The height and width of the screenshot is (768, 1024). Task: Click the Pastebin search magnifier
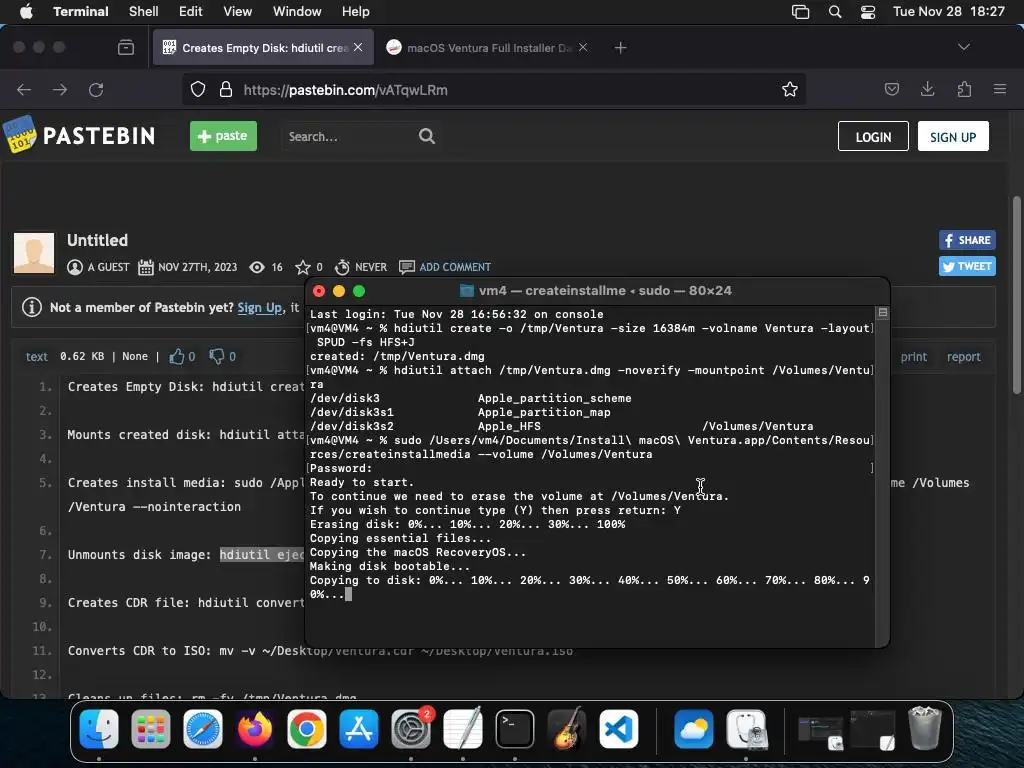click(x=426, y=136)
